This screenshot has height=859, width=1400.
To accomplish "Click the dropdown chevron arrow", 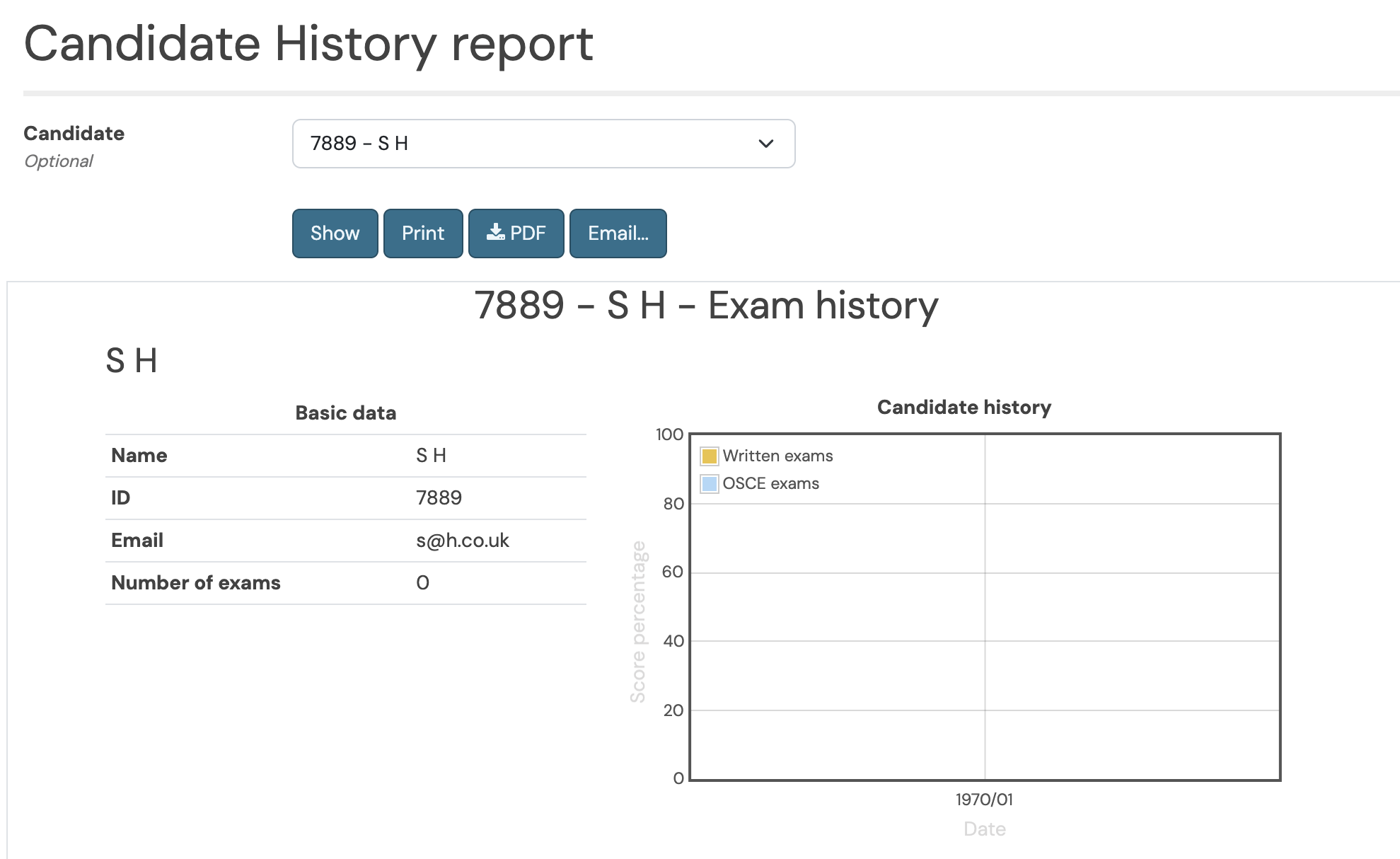I will [765, 144].
